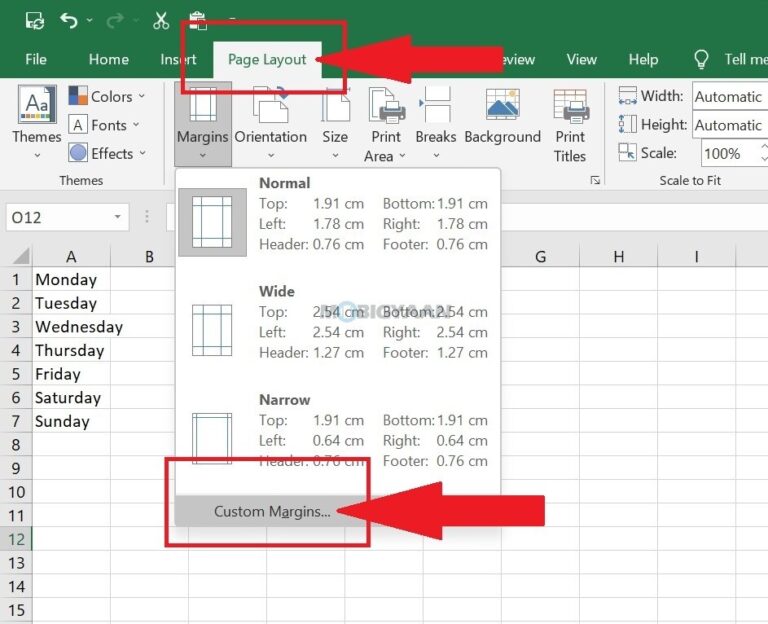
Task: Click the cell containing Friday
Action: (71, 374)
